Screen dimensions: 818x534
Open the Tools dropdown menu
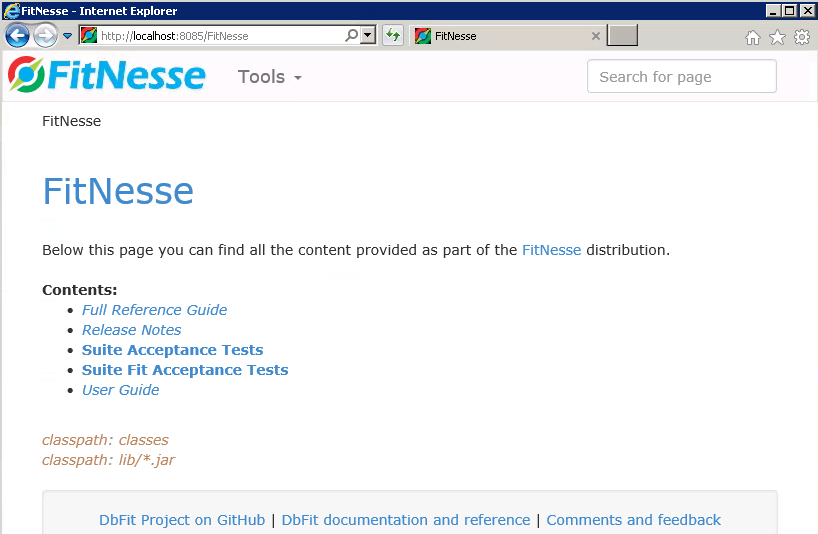[270, 77]
